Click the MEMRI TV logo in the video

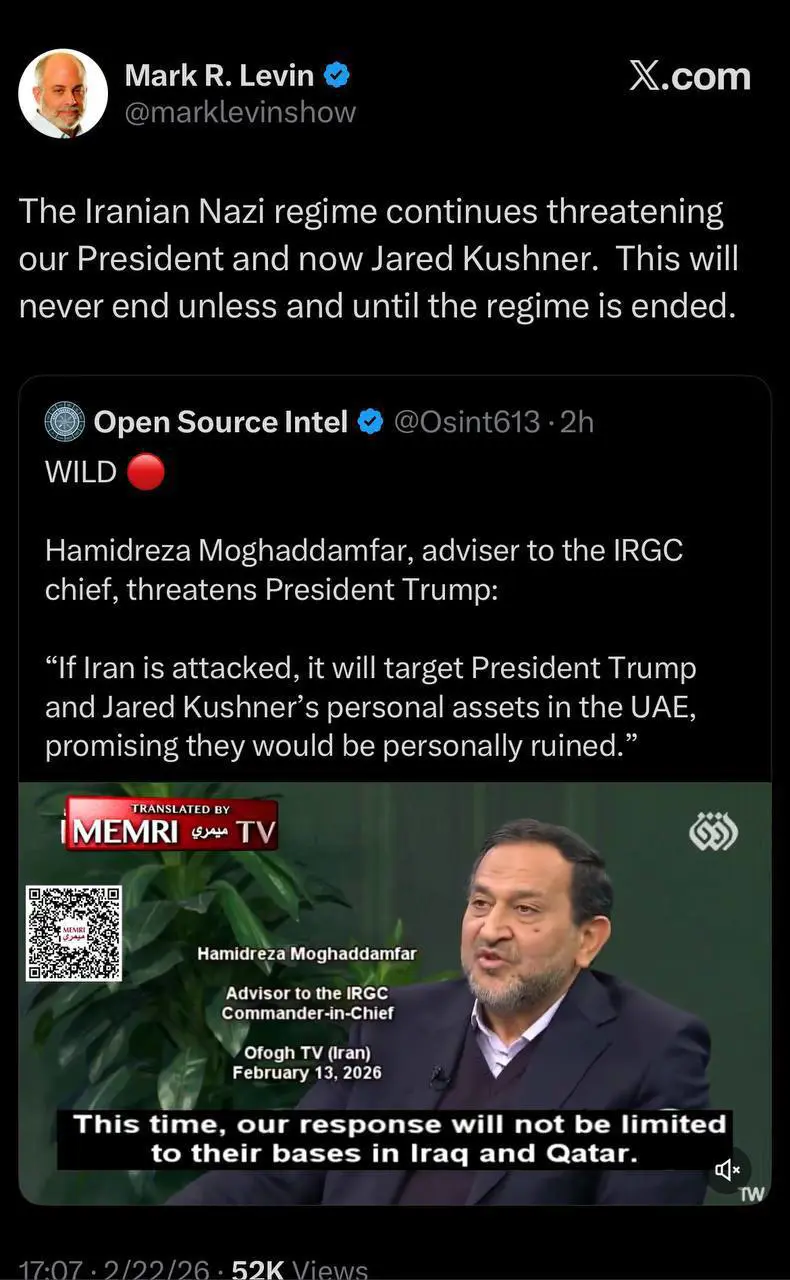tap(170, 826)
